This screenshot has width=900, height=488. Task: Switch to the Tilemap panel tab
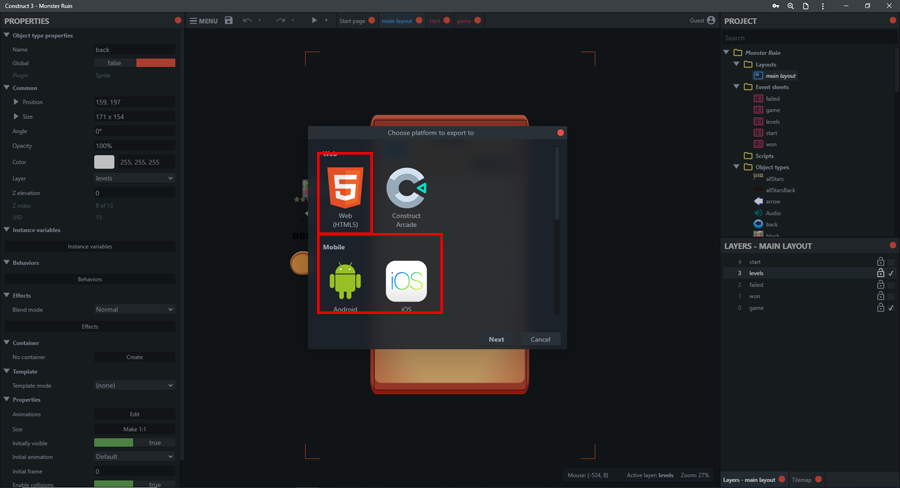[802, 480]
